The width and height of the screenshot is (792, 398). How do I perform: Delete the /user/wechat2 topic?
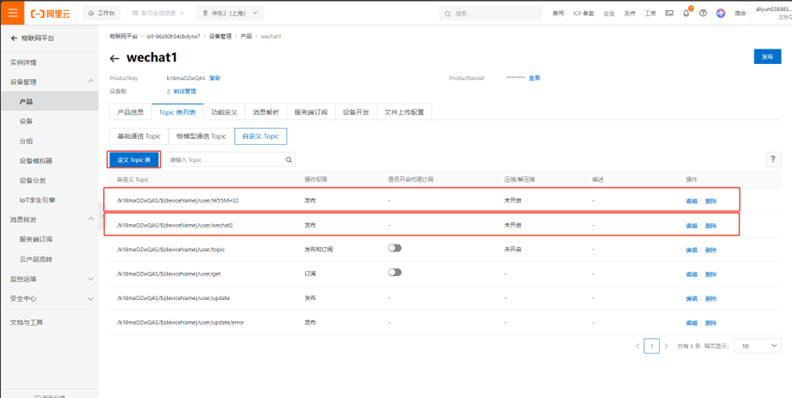(711, 225)
